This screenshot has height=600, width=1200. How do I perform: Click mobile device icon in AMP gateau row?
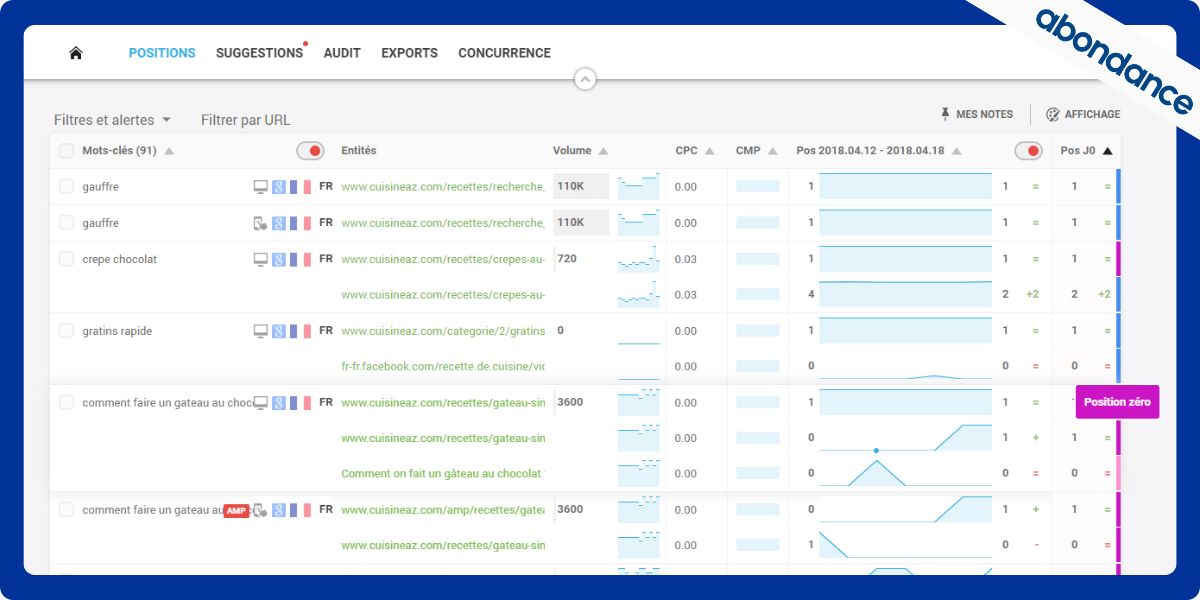261,510
